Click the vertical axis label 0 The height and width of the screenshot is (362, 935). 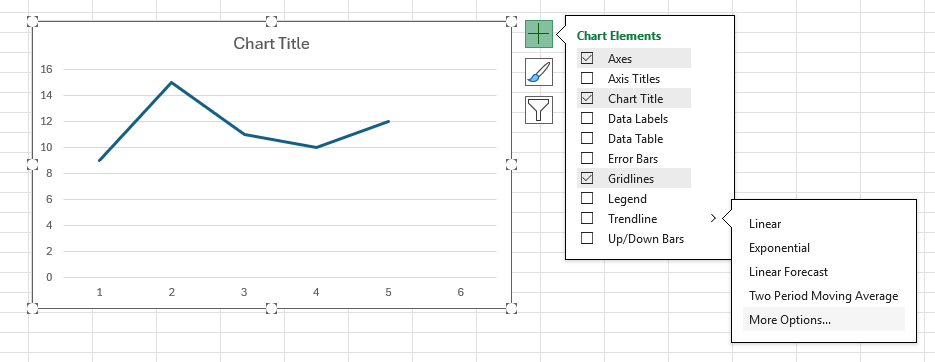click(x=49, y=277)
